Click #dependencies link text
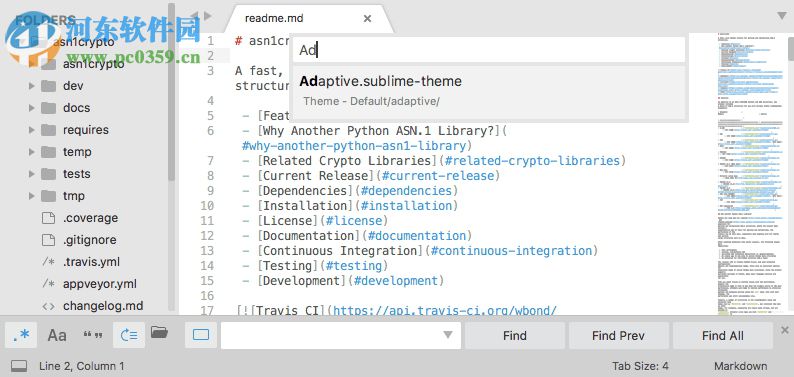Image resolution: width=794 pixels, height=377 pixels. pyautogui.click(x=407, y=191)
